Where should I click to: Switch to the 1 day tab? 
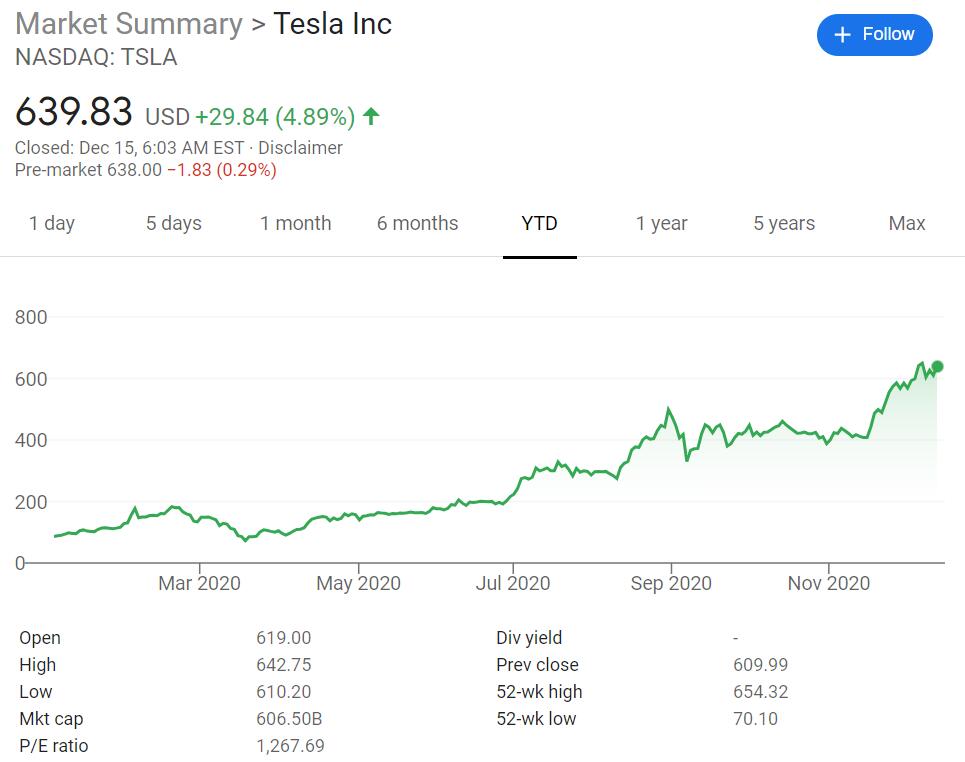[52, 223]
